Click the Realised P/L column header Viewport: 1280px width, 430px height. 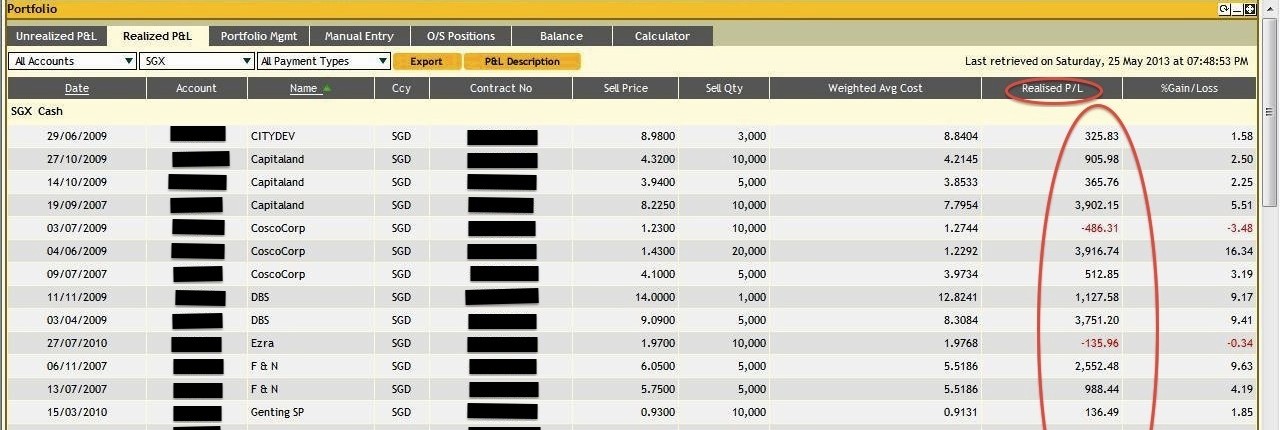(x=1052, y=88)
